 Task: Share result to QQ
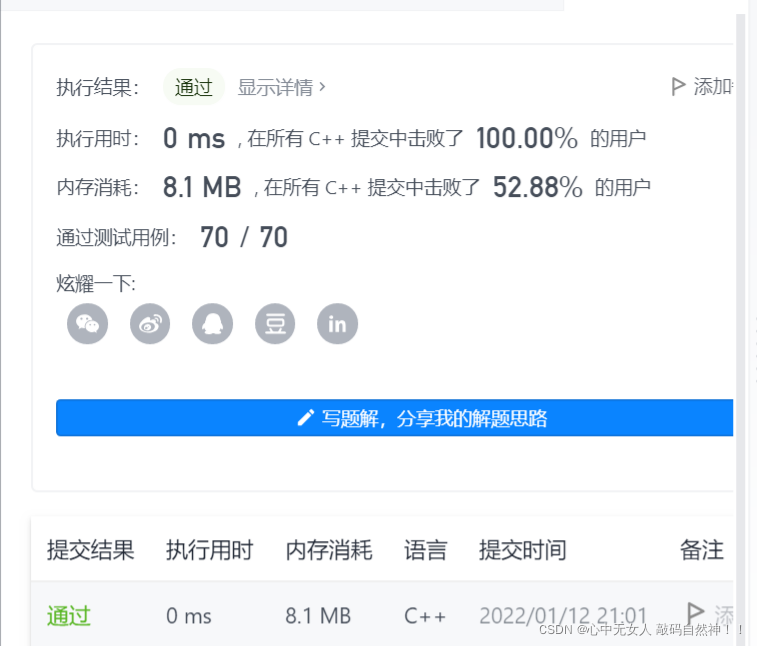click(x=212, y=323)
